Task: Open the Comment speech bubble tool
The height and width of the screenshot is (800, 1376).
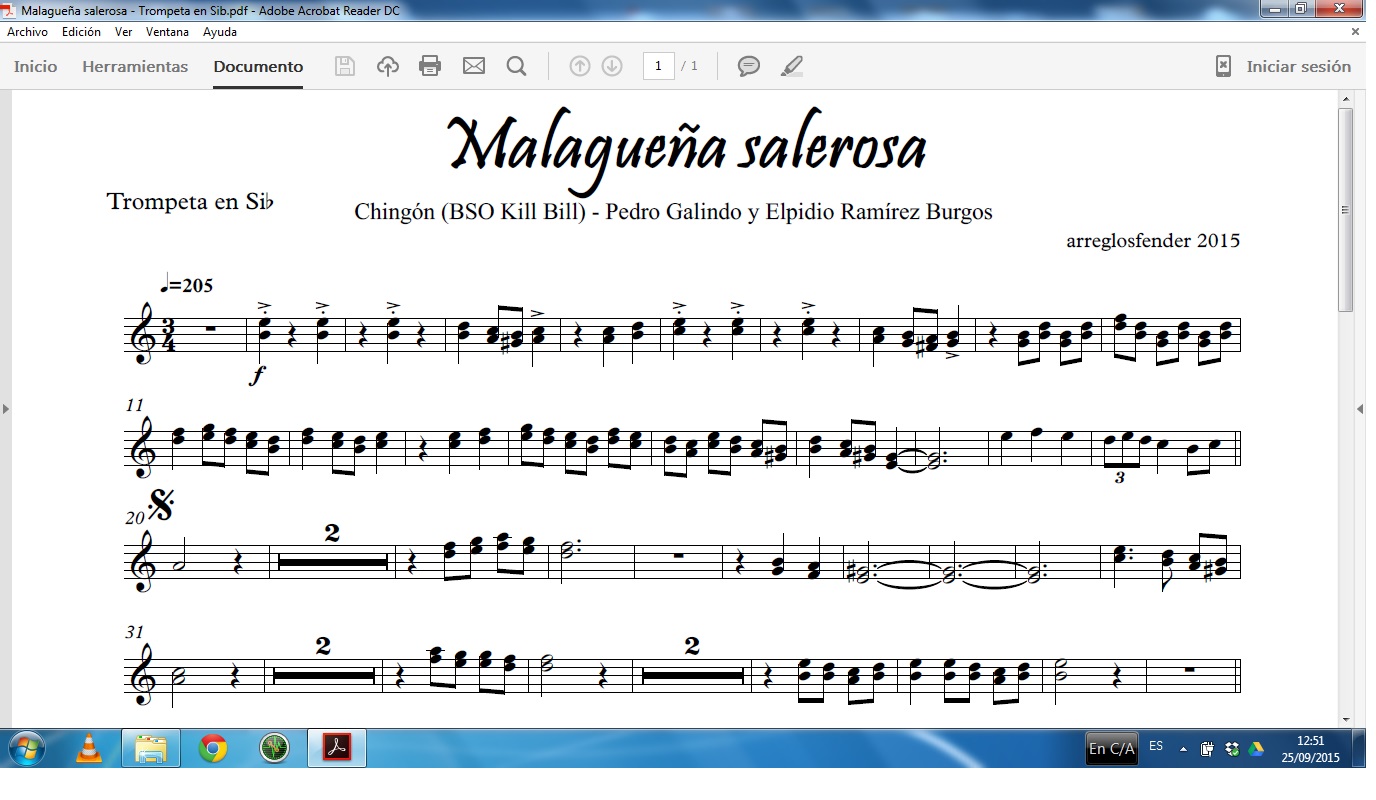Action: tap(748, 66)
